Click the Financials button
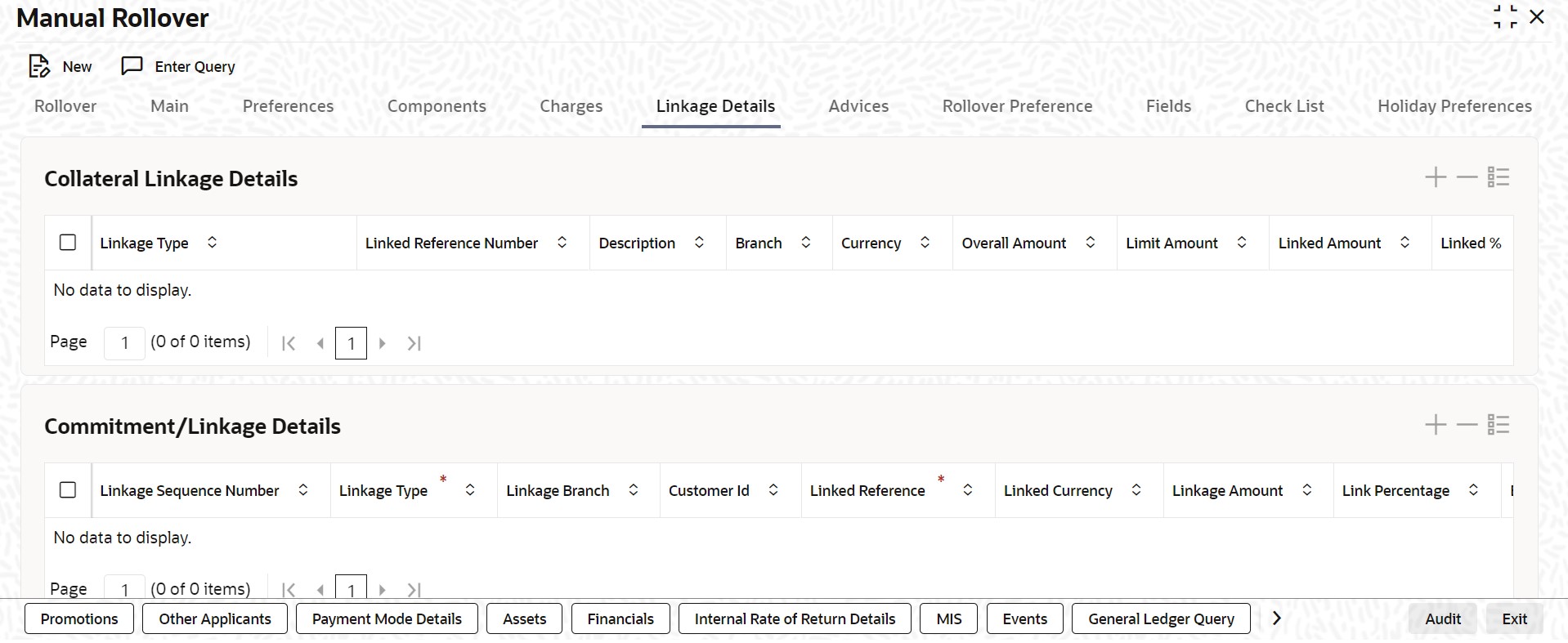The image size is (1568, 643). click(620, 618)
